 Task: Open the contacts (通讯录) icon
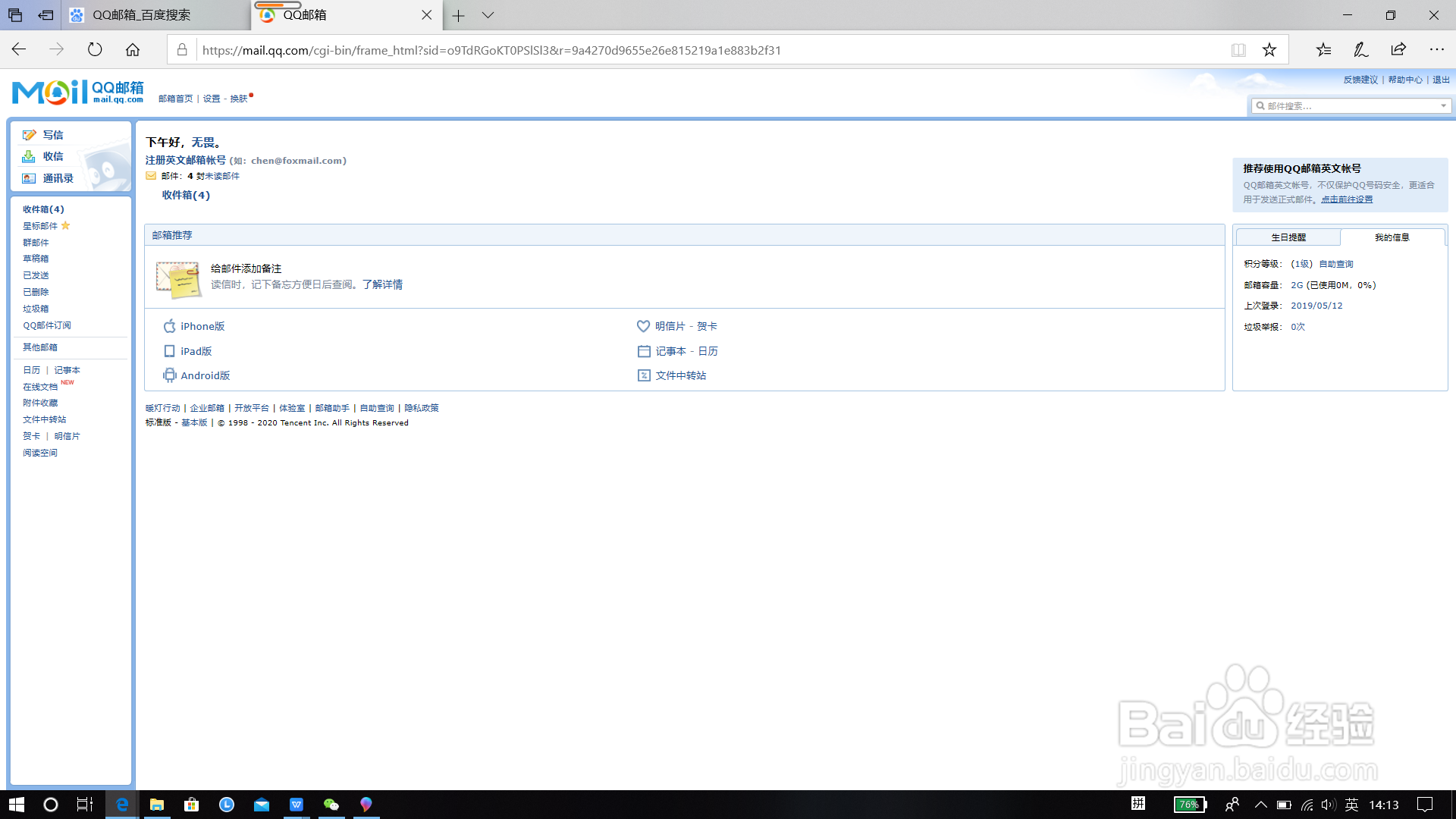pyautogui.click(x=29, y=178)
